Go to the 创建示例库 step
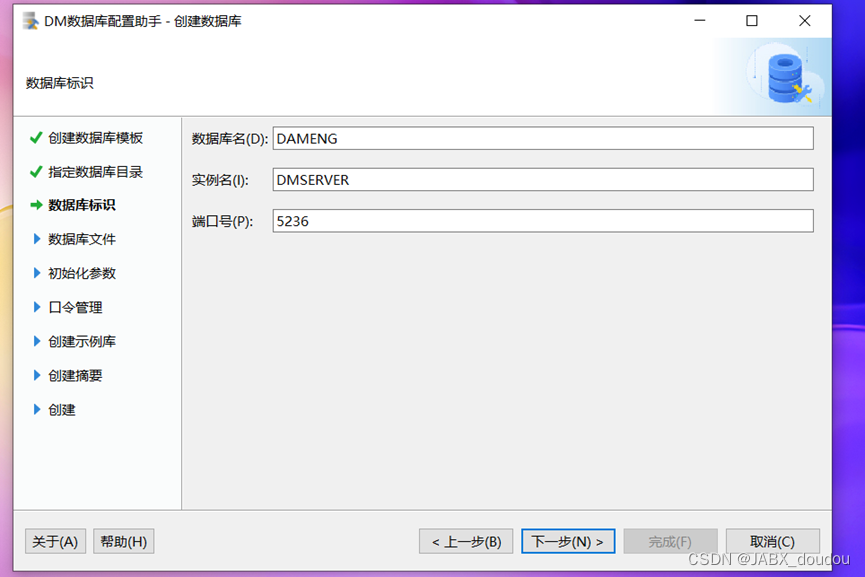 coord(82,341)
